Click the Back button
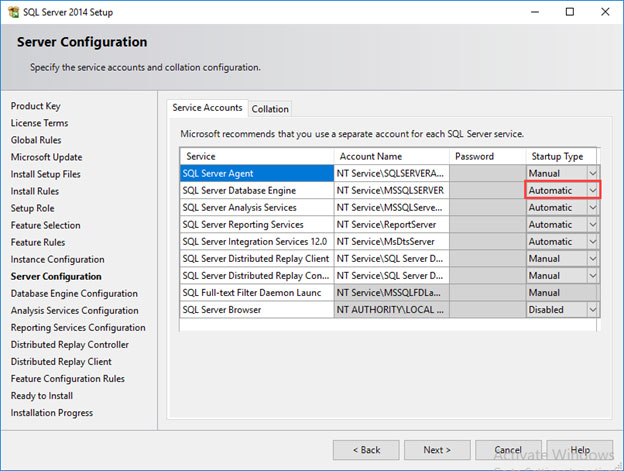Viewport: 624px width, 471px height. (x=366, y=450)
